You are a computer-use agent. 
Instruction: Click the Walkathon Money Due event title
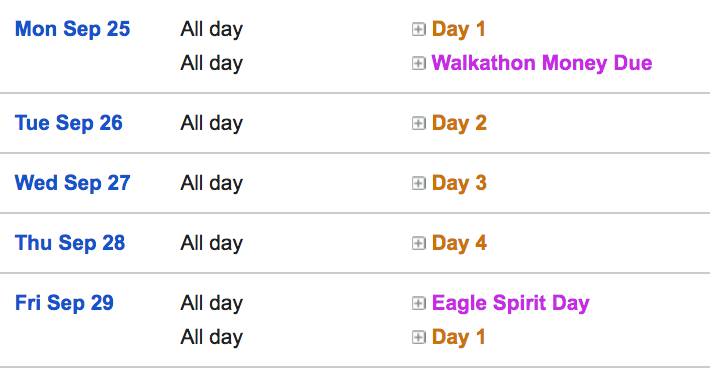click(x=542, y=63)
